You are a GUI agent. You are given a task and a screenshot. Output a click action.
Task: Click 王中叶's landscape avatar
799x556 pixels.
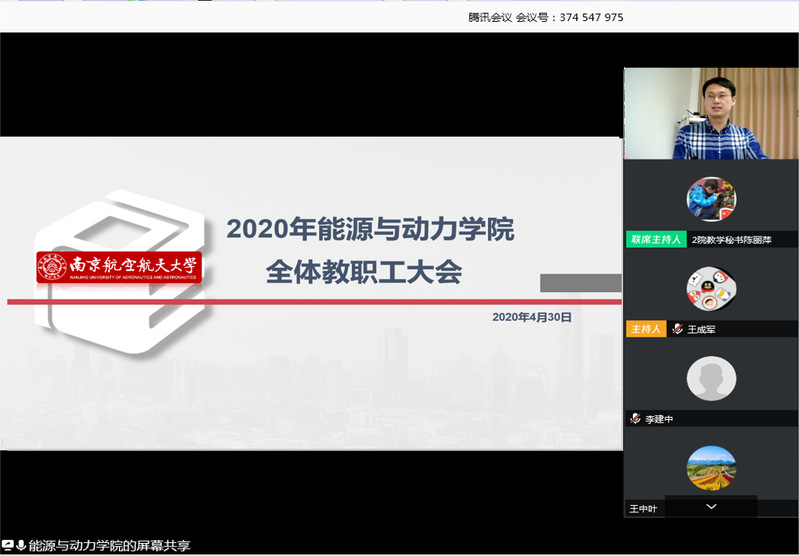pyautogui.click(x=711, y=468)
